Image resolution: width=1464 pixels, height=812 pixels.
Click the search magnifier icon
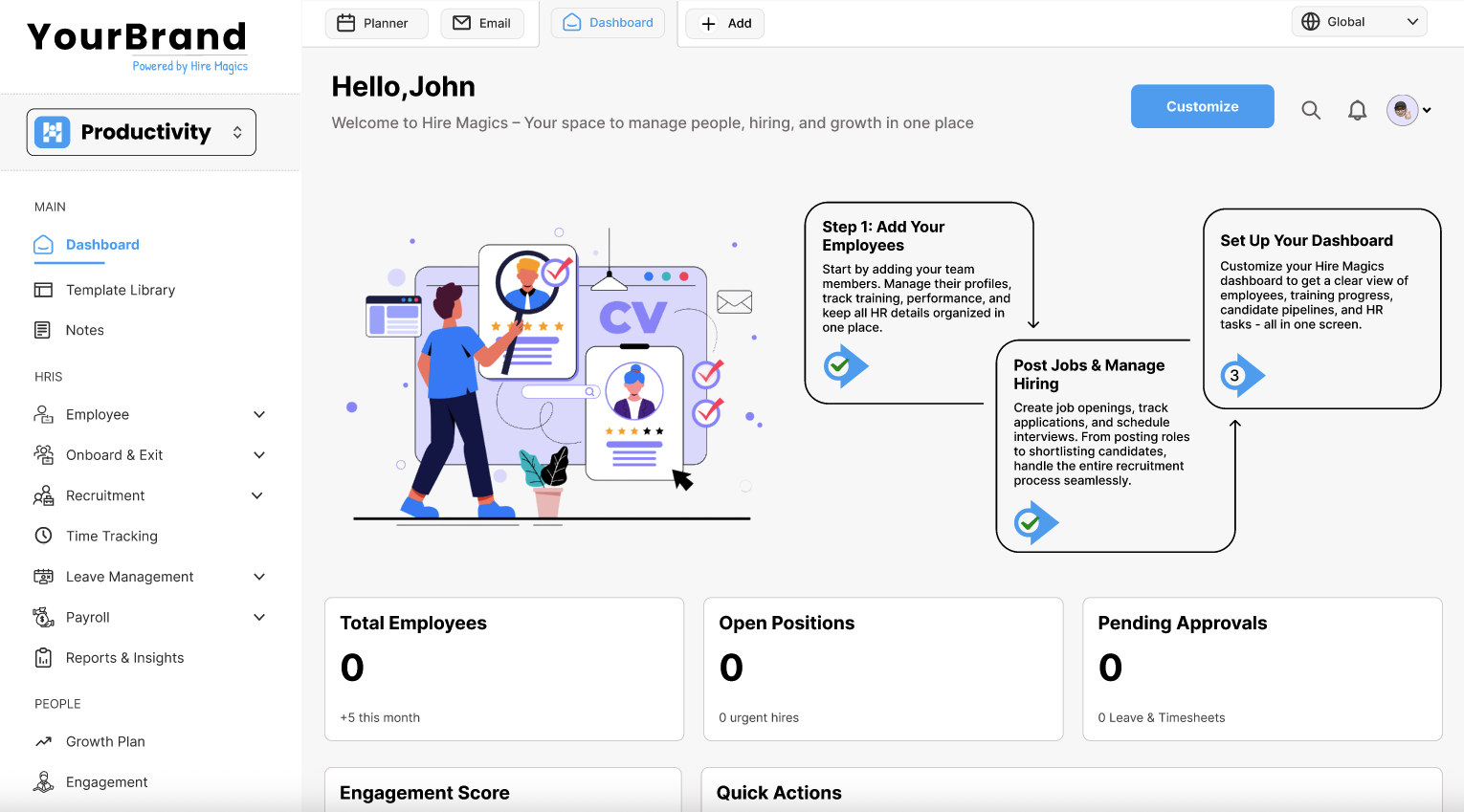(1311, 110)
